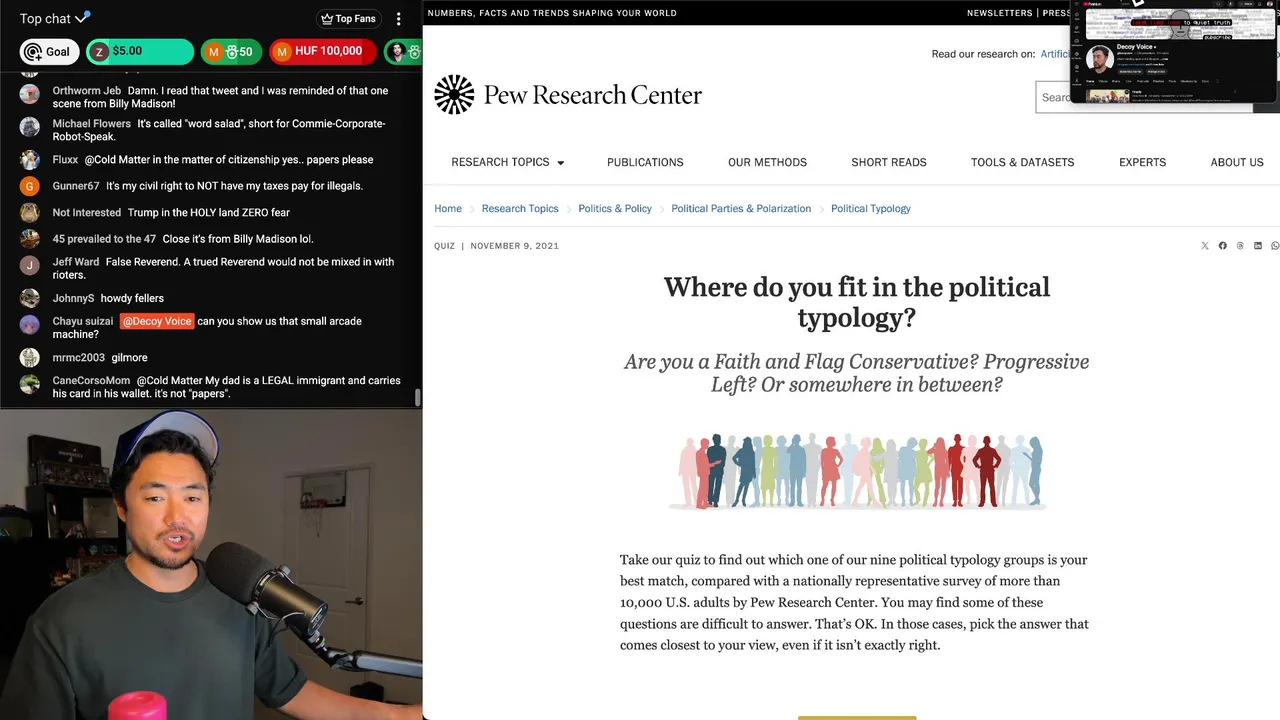This screenshot has width=1280, height=720.
Task: Click the Jeff Ward username
Action: [x=76, y=262]
